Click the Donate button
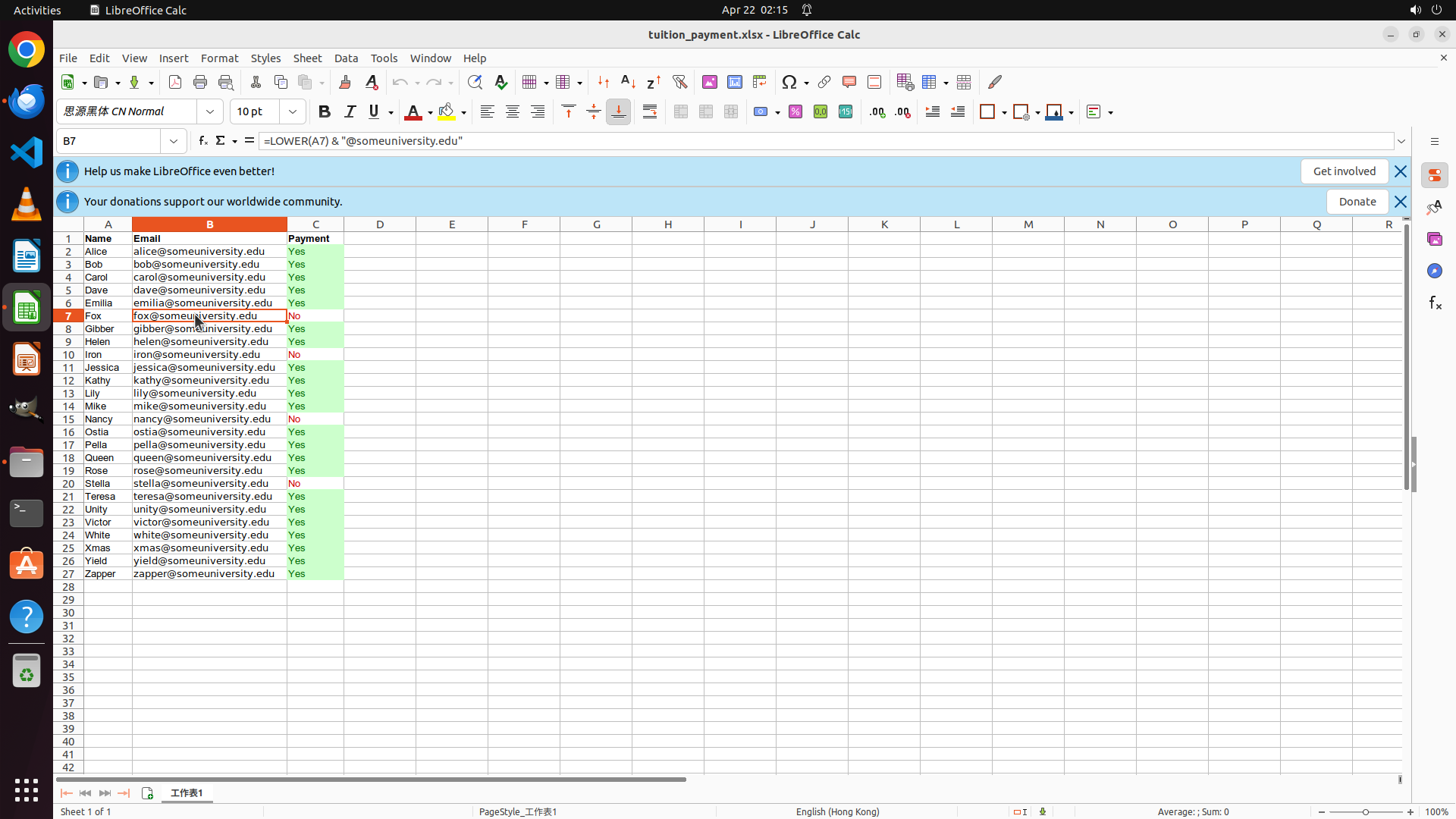 1357,202
